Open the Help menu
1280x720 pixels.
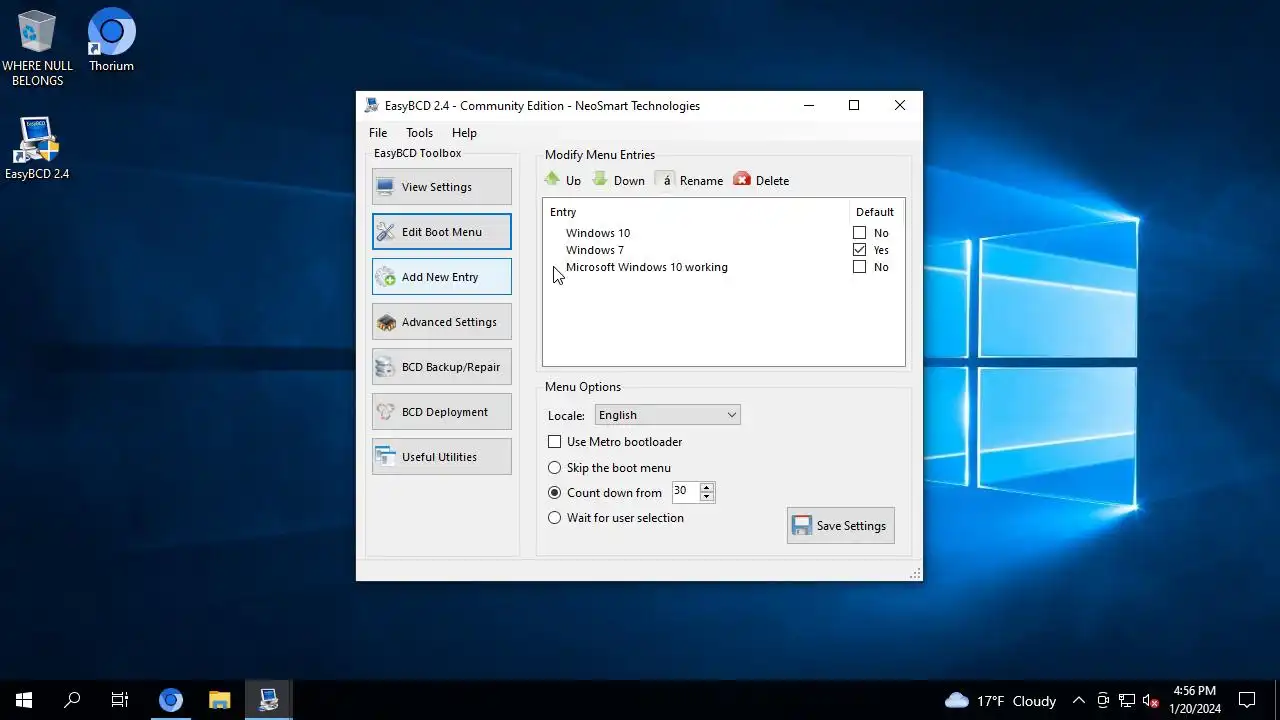point(464,133)
